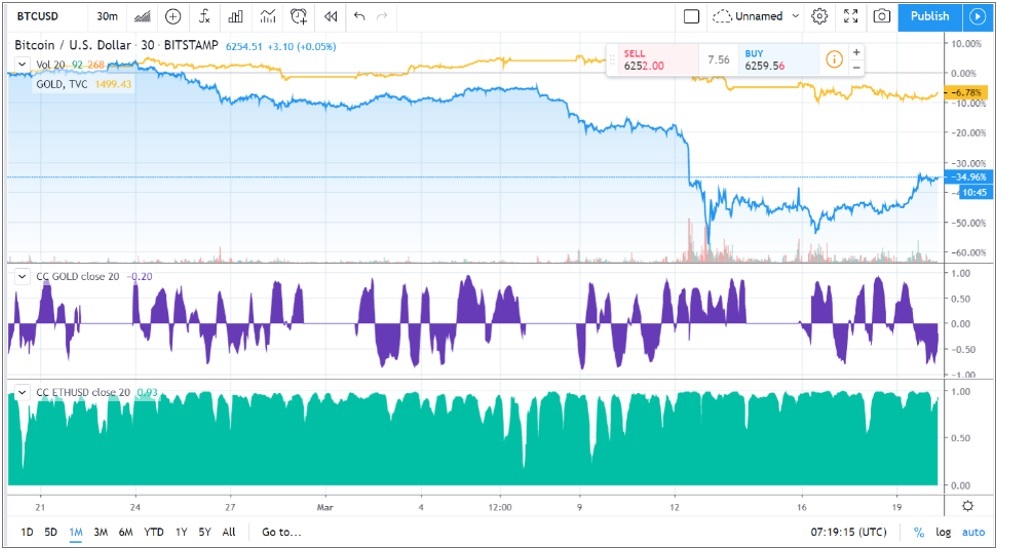Enter fullscreen mode using arrows icon
Viewport: 1009px width, 560px height.
(851, 16)
